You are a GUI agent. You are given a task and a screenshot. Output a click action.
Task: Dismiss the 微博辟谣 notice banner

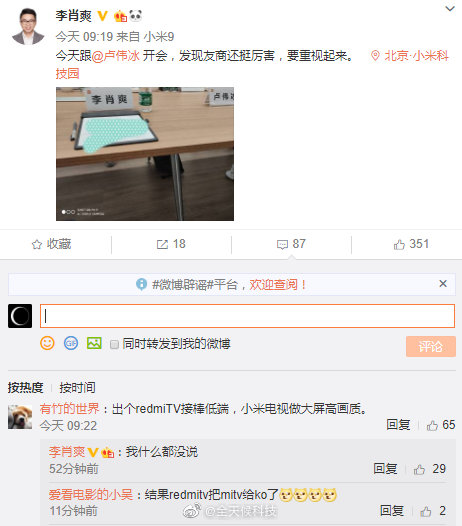(x=443, y=284)
